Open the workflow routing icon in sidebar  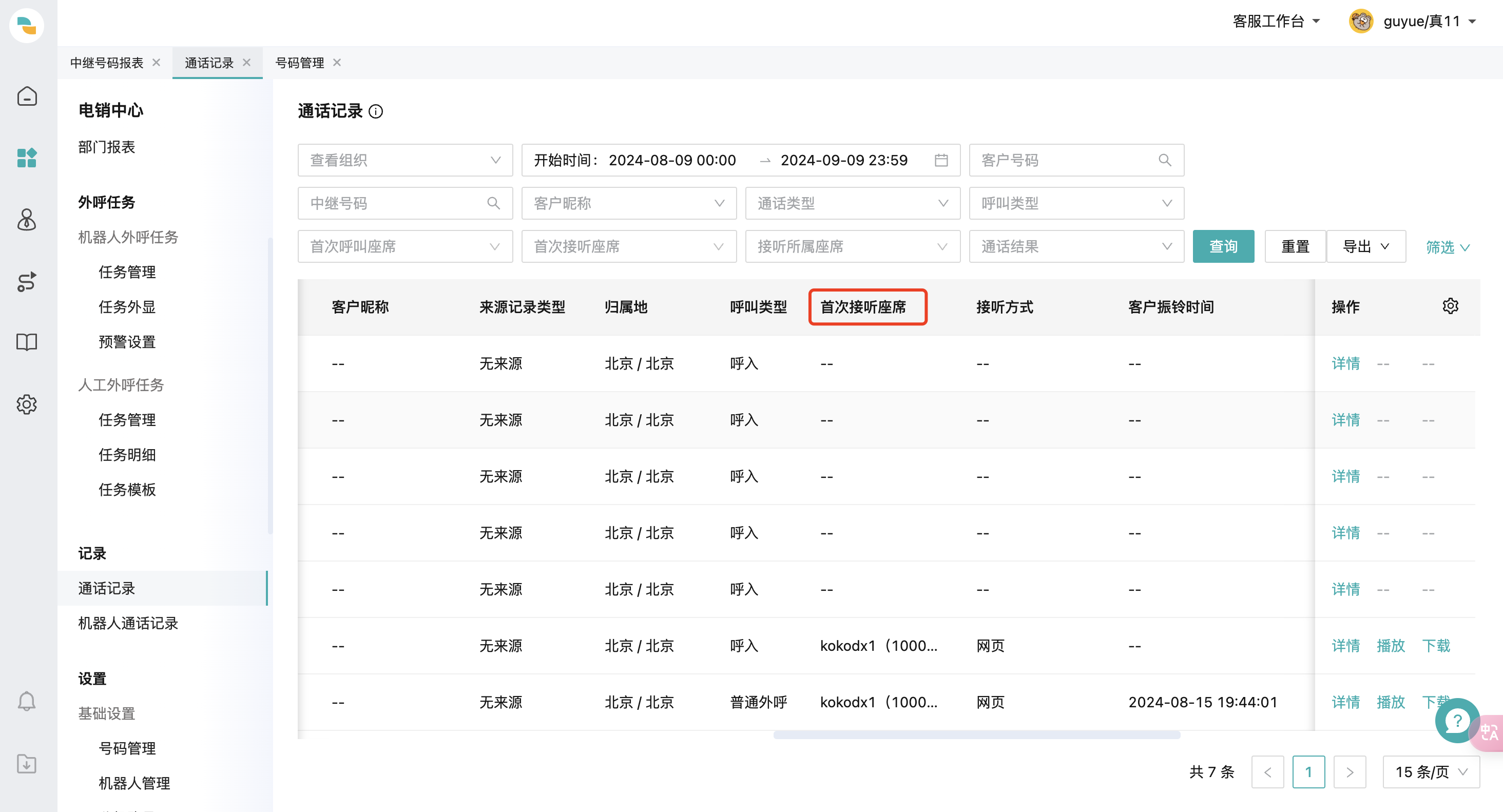[27, 282]
